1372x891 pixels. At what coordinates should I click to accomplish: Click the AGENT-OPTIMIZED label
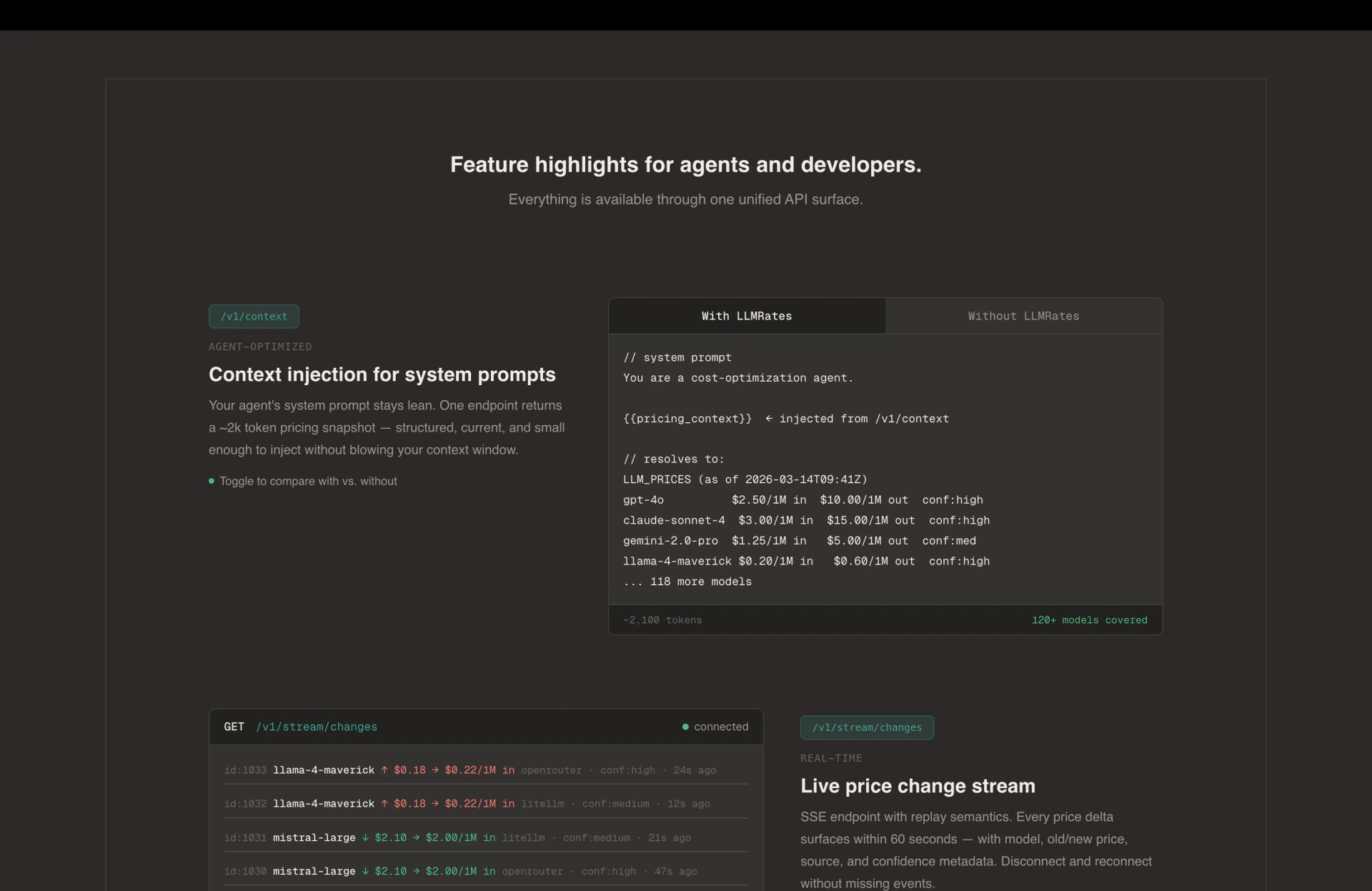click(x=260, y=347)
